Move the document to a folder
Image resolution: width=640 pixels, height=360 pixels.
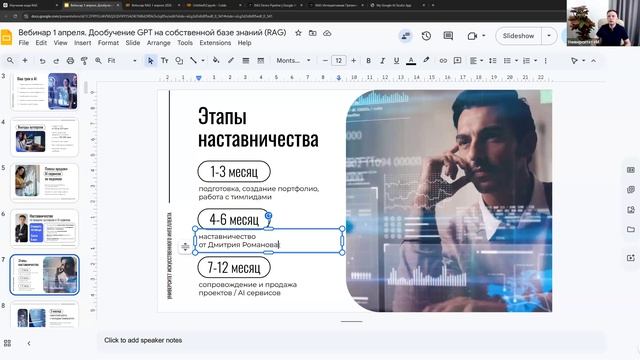pos(313,33)
